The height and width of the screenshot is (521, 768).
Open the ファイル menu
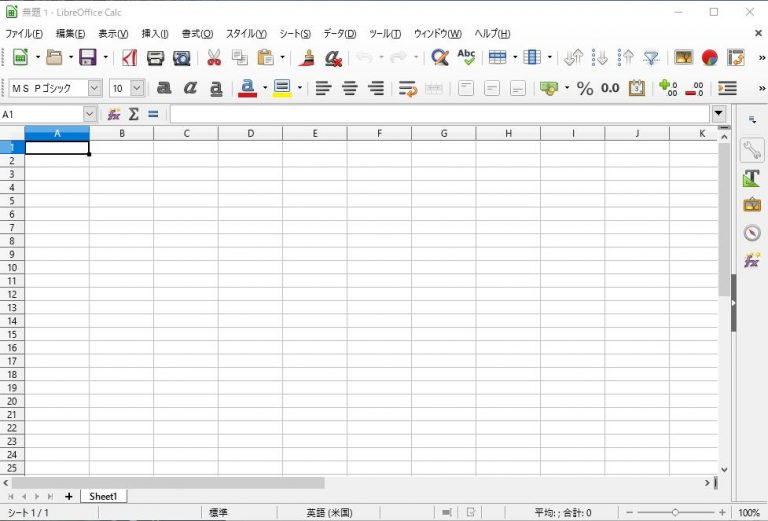coord(24,34)
